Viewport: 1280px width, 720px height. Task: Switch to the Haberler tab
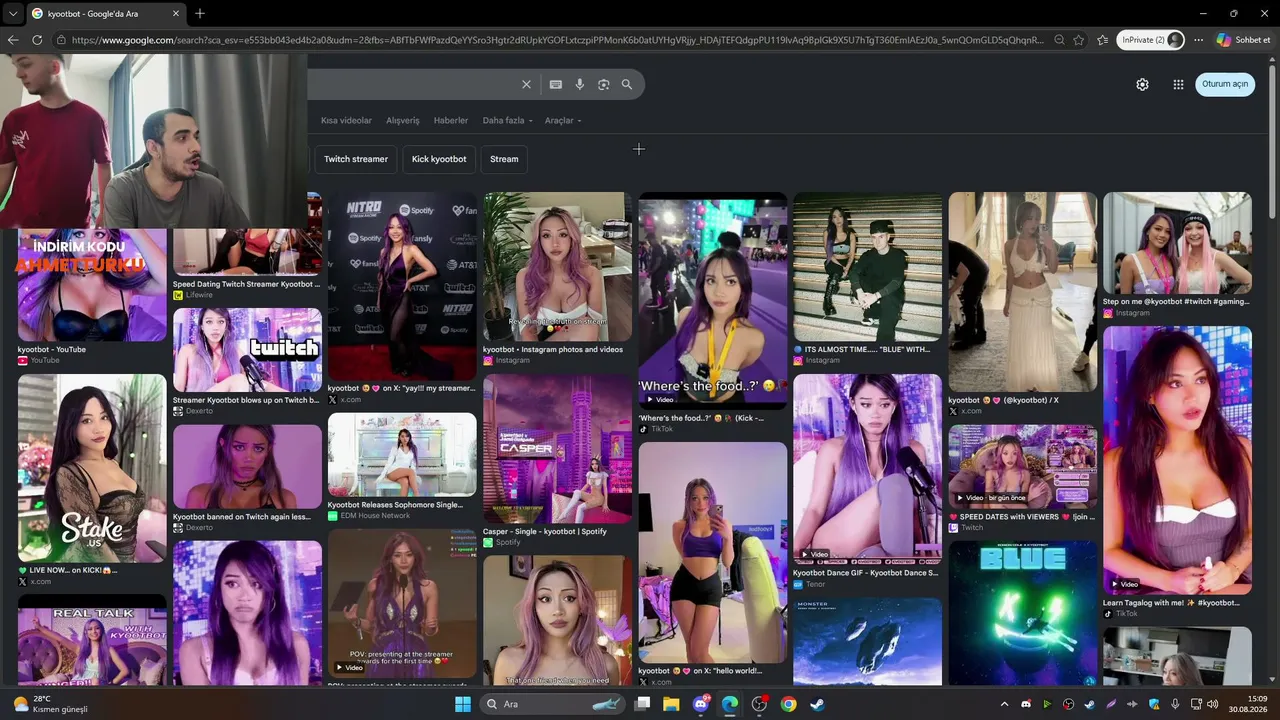click(x=451, y=120)
